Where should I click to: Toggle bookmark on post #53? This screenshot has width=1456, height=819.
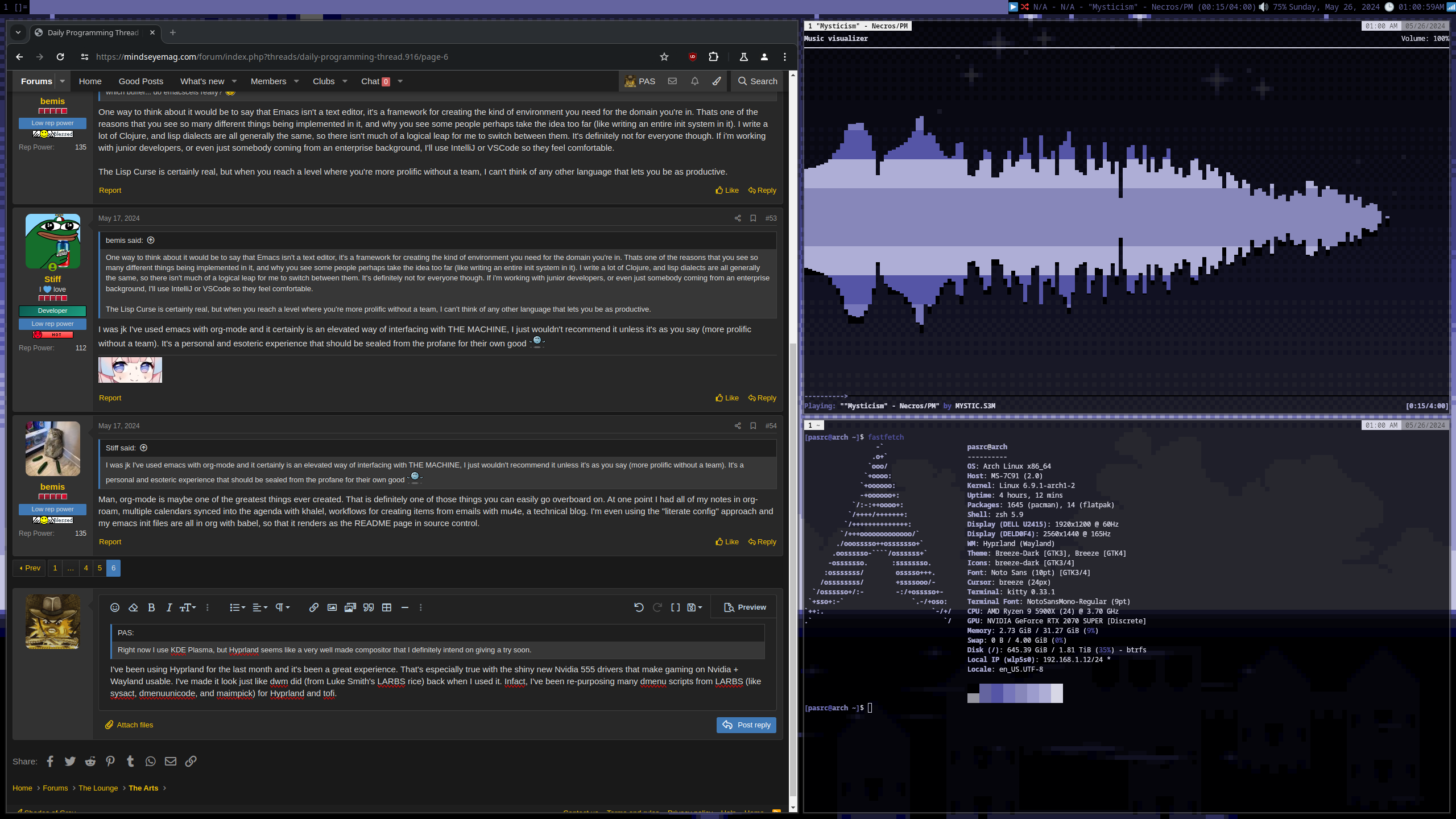[753, 218]
